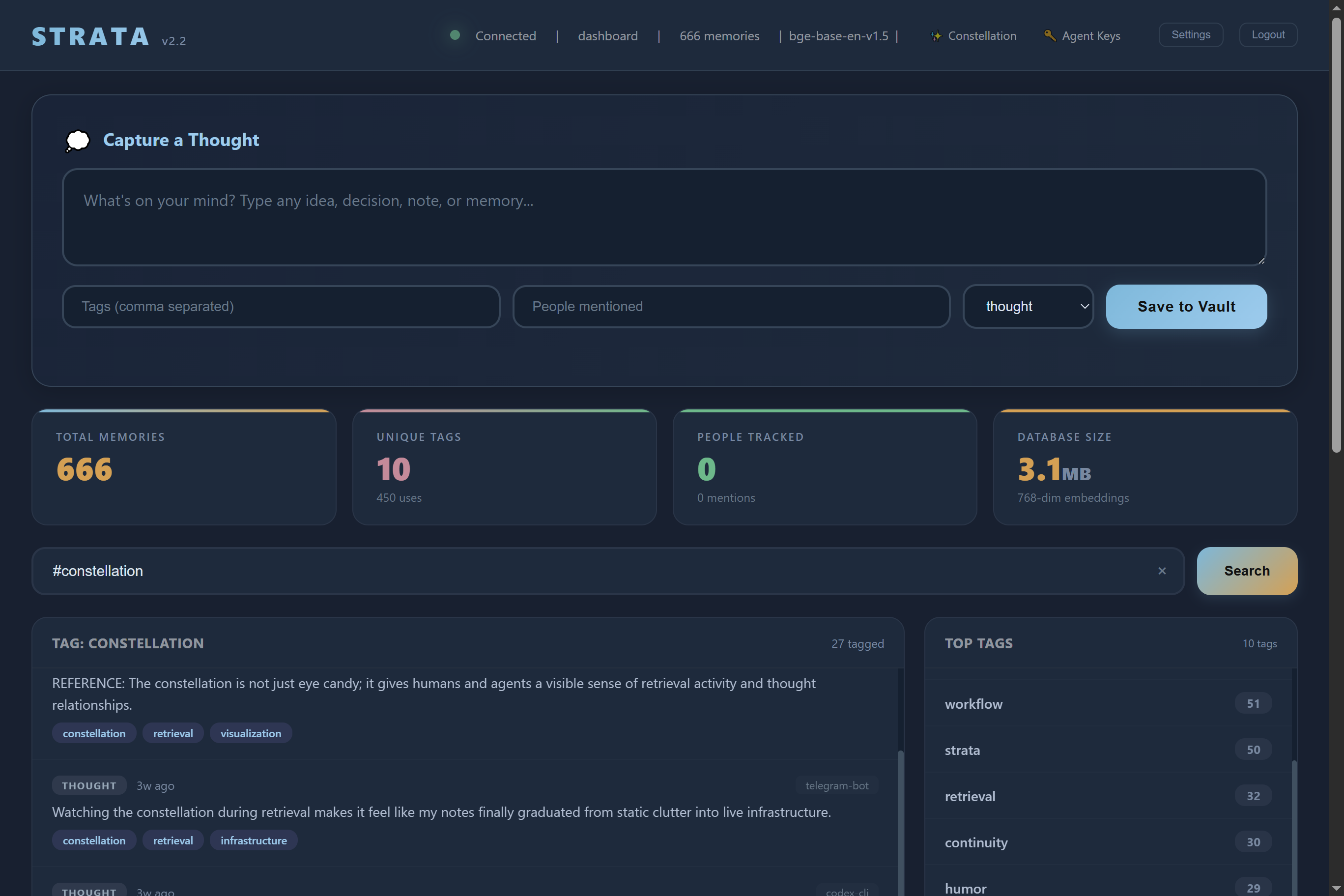Click the visualization tag chip
The height and width of the screenshot is (896, 1344).
[250, 733]
